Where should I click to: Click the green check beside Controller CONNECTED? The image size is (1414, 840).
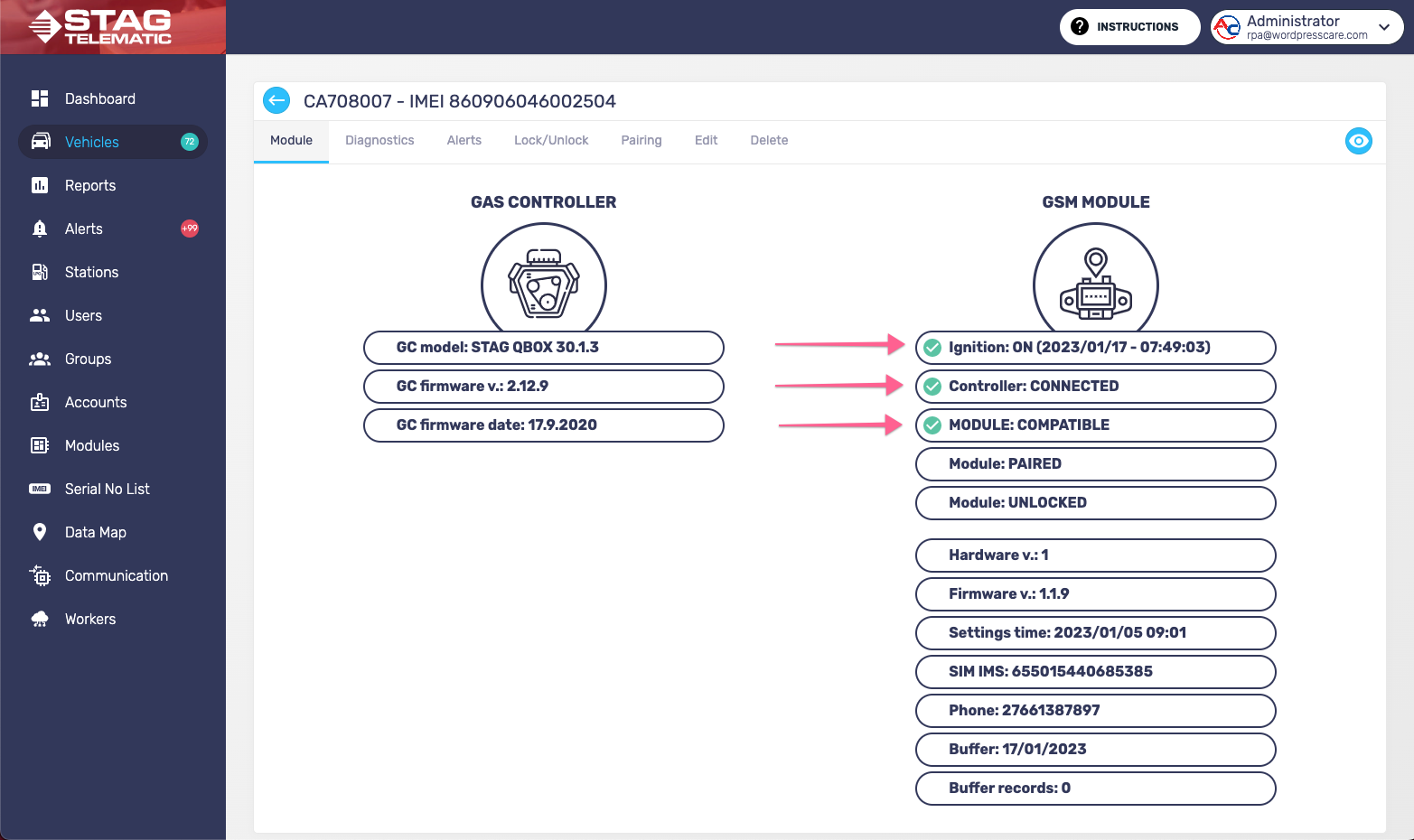[x=932, y=387]
